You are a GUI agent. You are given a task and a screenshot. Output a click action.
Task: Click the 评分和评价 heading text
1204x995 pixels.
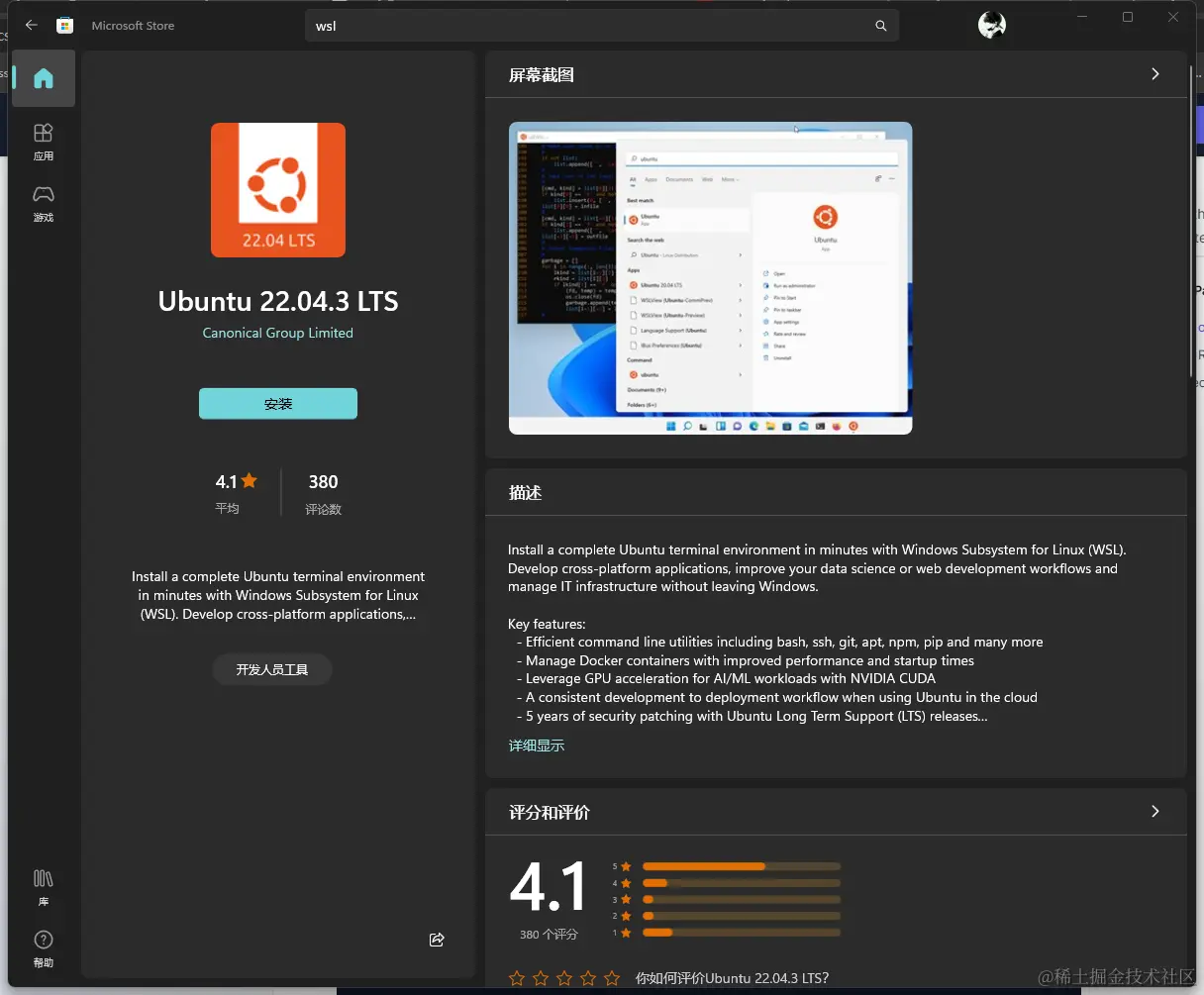pyautogui.click(x=550, y=813)
